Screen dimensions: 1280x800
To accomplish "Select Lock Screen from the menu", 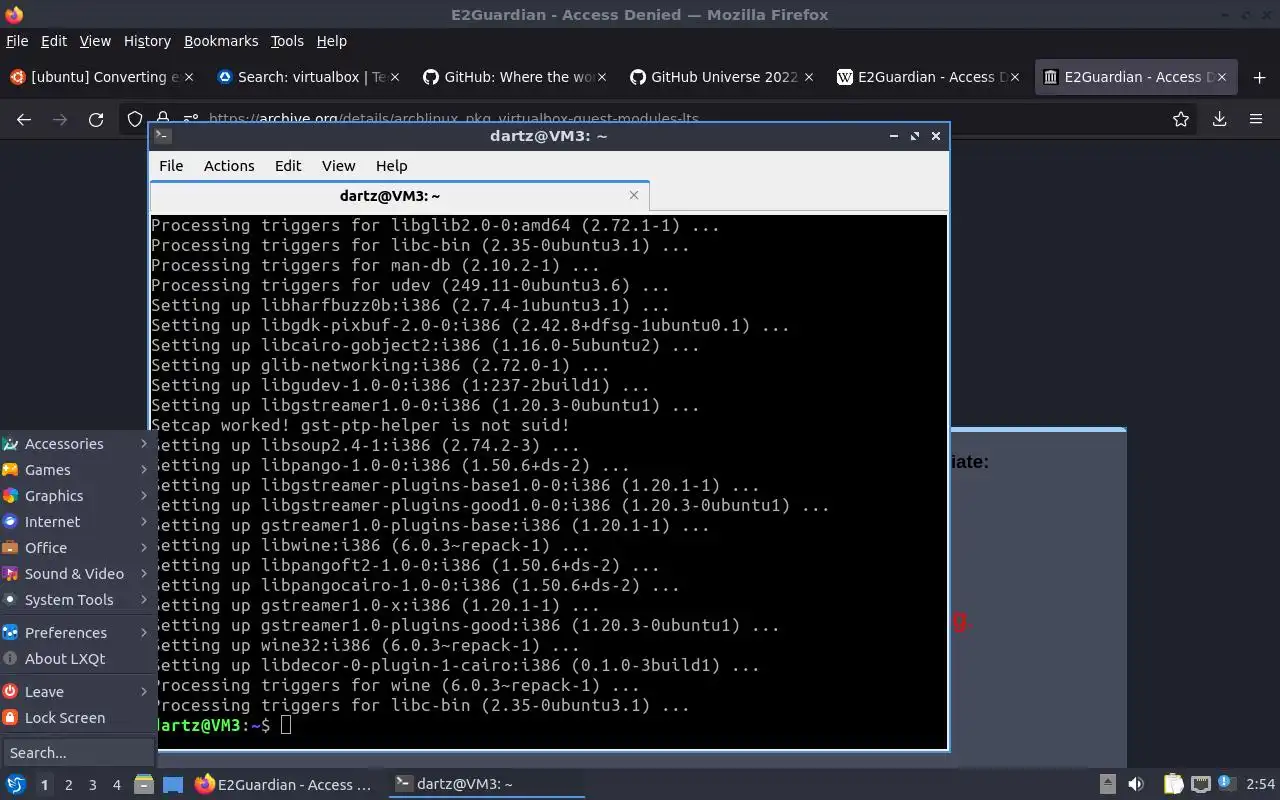I will [x=76, y=718].
